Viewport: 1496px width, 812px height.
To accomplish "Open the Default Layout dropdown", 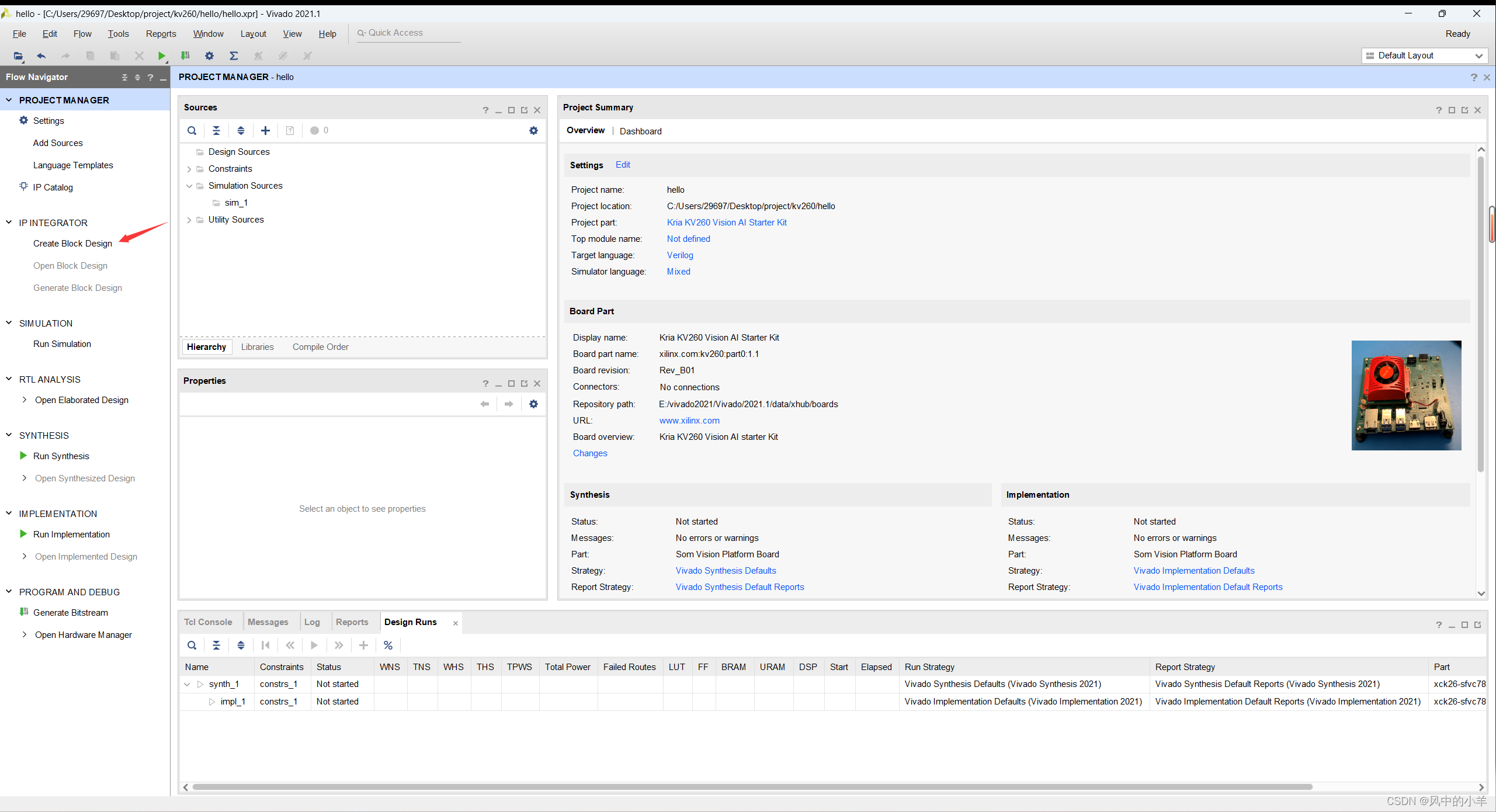I will pyautogui.click(x=1424, y=55).
